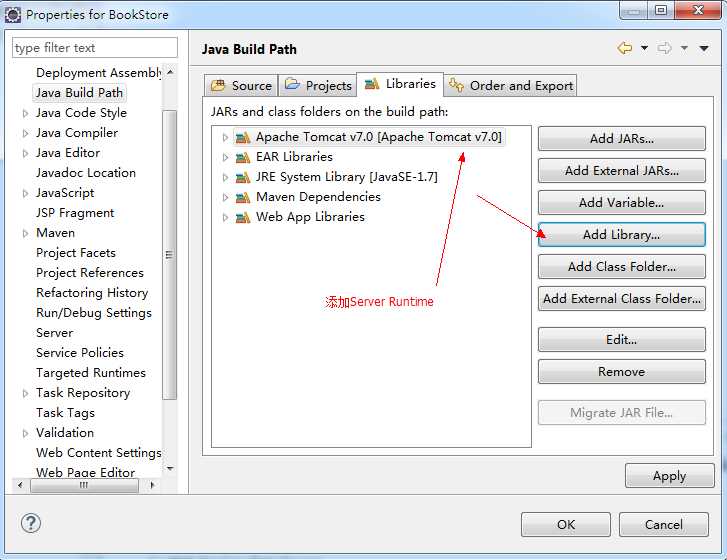Select Web Page Editor in sidebar
The height and width of the screenshot is (560, 727).
pyautogui.click(x=85, y=472)
